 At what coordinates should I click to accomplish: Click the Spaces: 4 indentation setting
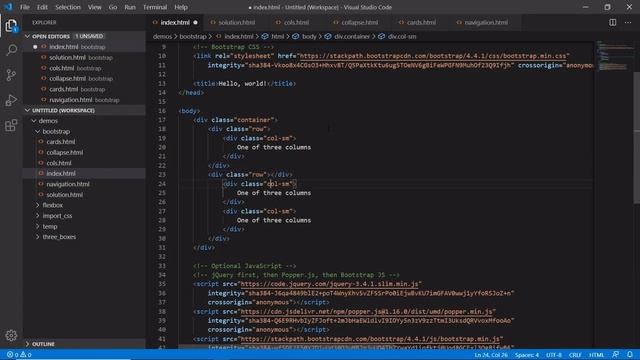tap(527, 355)
